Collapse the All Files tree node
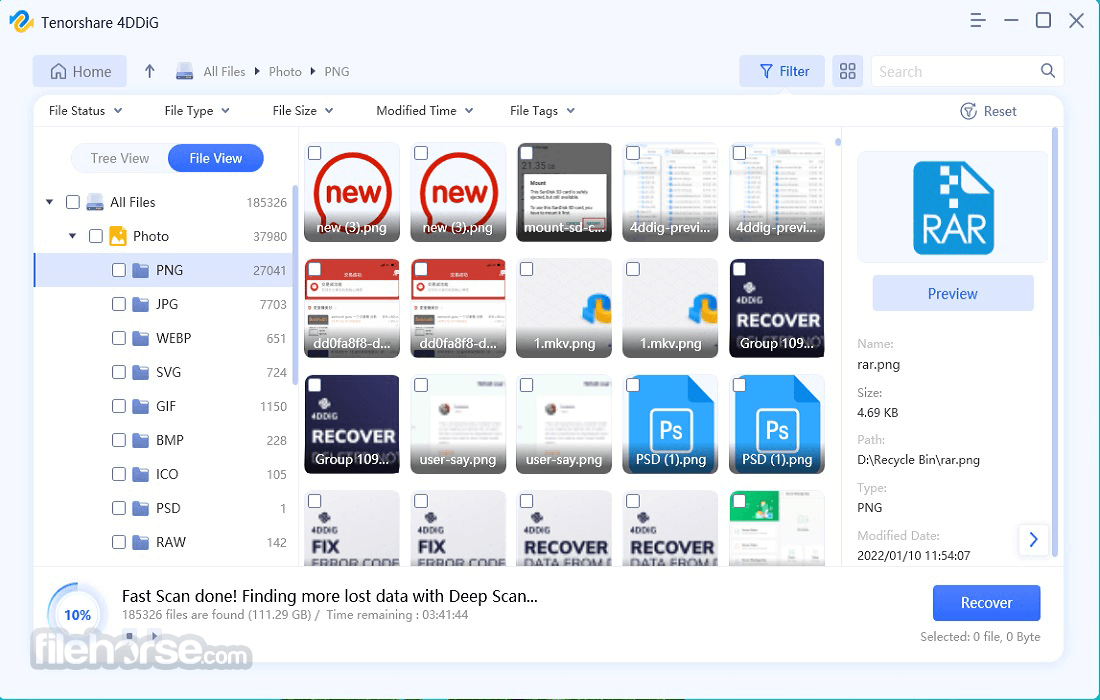Image resolution: width=1100 pixels, height=700 pixels. click(x=49, y=202)
